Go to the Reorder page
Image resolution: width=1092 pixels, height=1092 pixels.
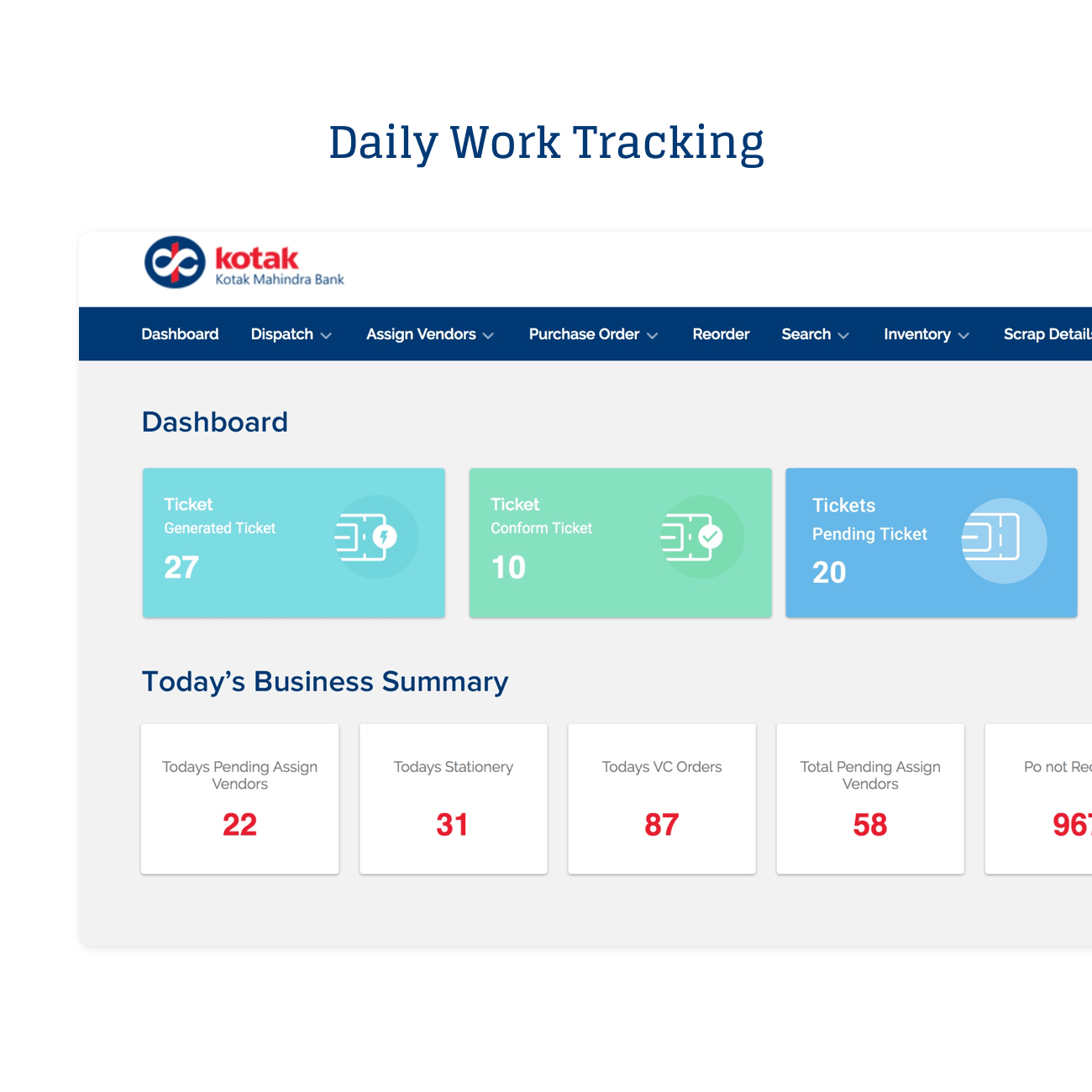pos(721,334)
